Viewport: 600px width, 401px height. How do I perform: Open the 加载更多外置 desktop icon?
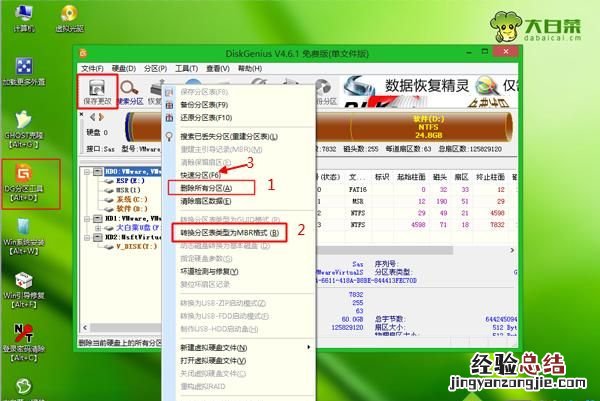tap(24, 72)
